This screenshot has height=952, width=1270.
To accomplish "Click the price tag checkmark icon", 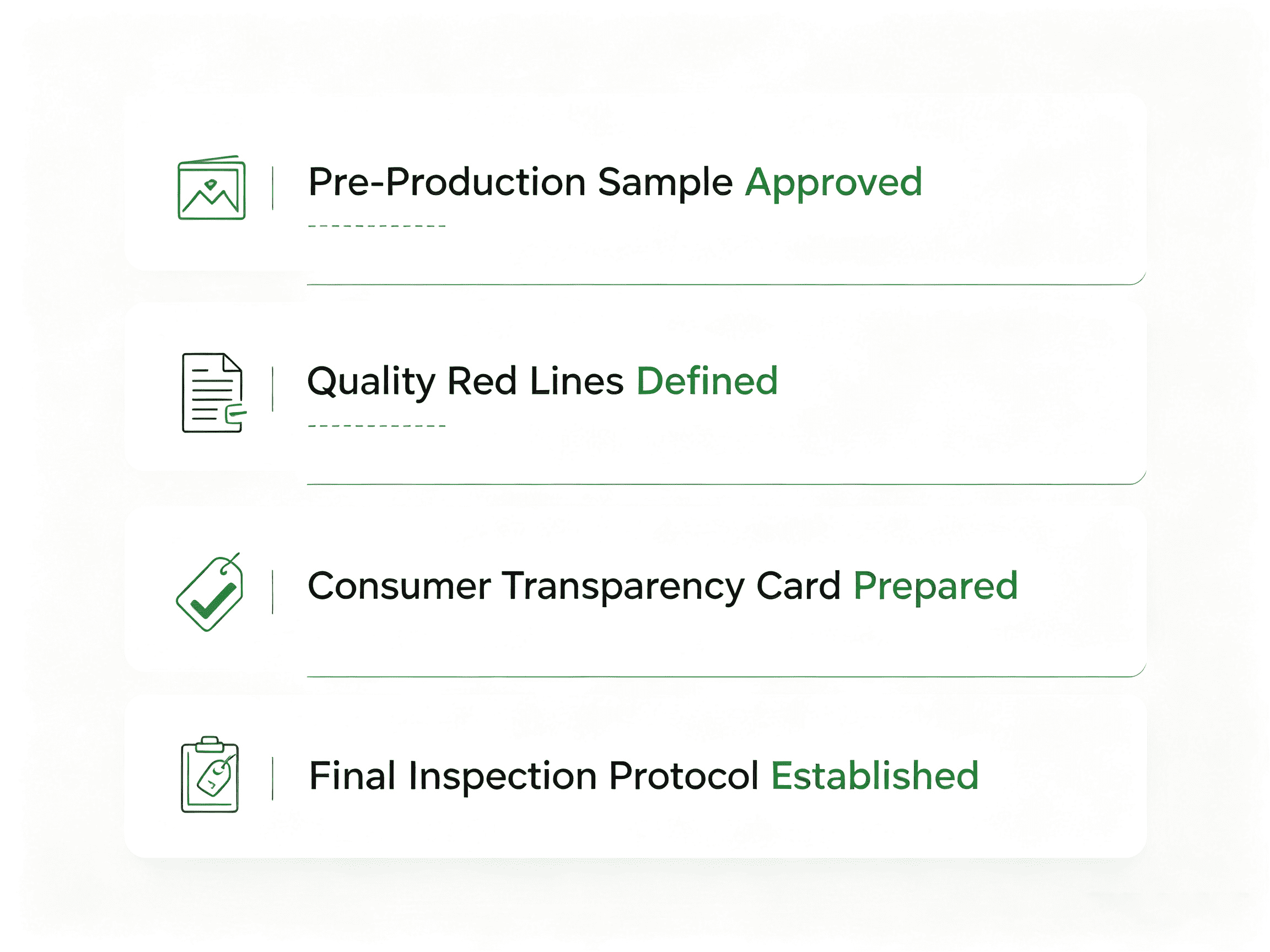I will pos(209,592).
